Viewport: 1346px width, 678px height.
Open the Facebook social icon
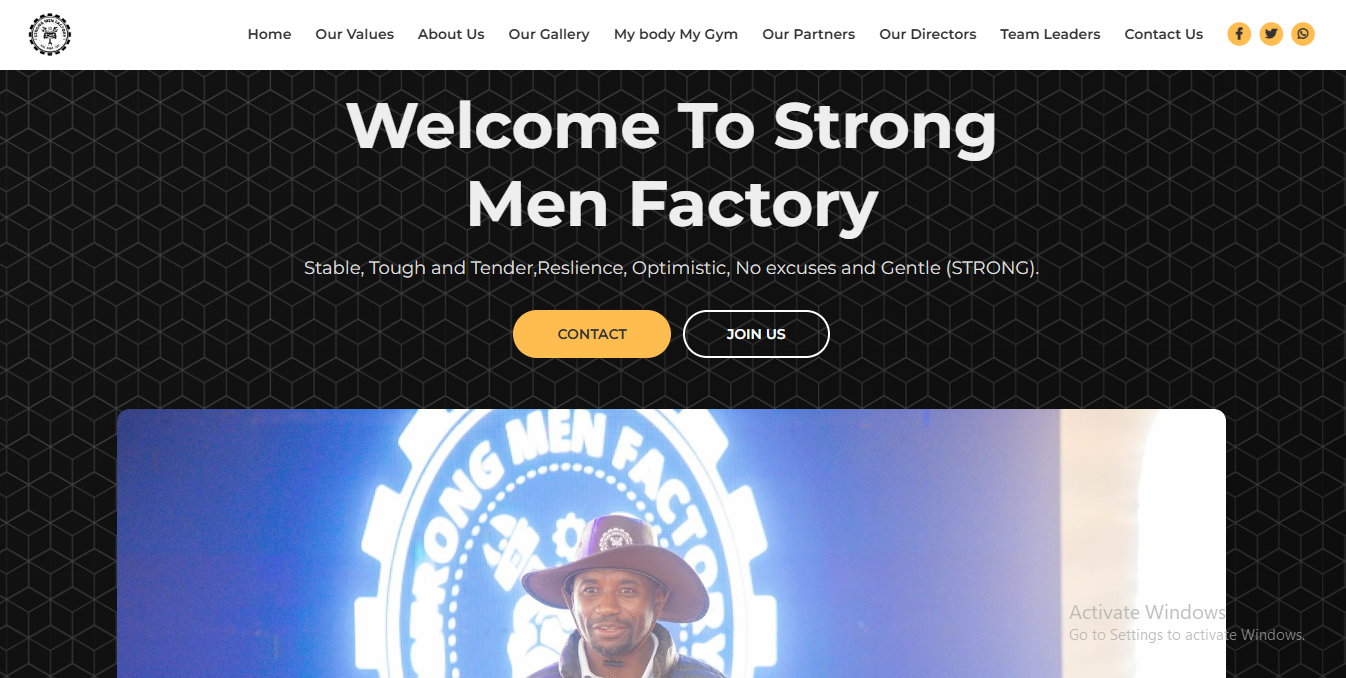[1239, 34]
